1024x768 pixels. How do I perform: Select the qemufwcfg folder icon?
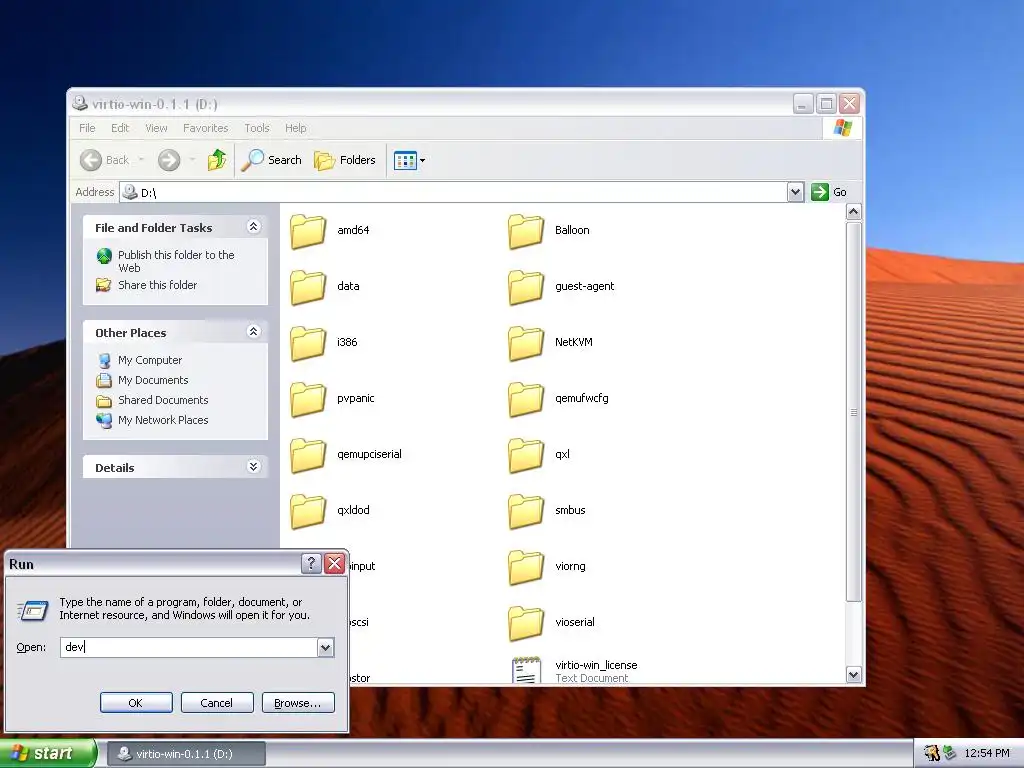click(x=526, y=400)
